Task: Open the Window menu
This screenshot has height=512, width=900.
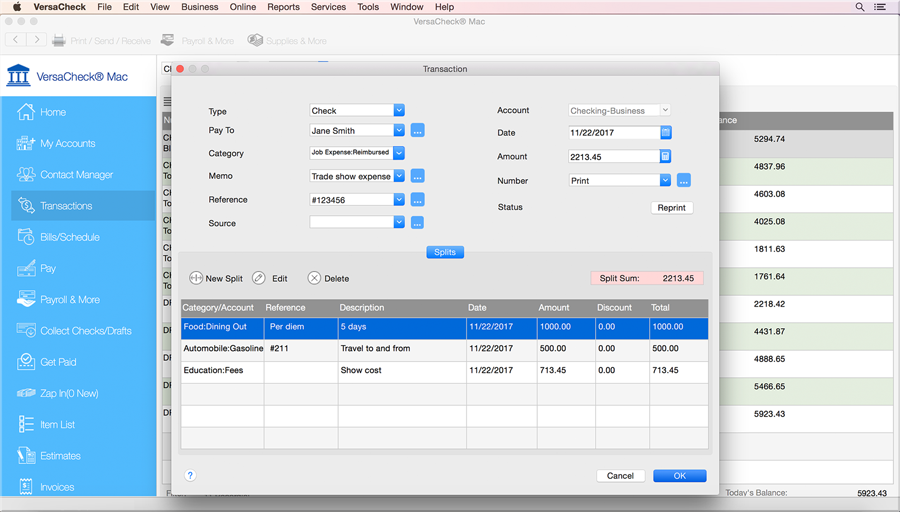Action: pos(406,7)
